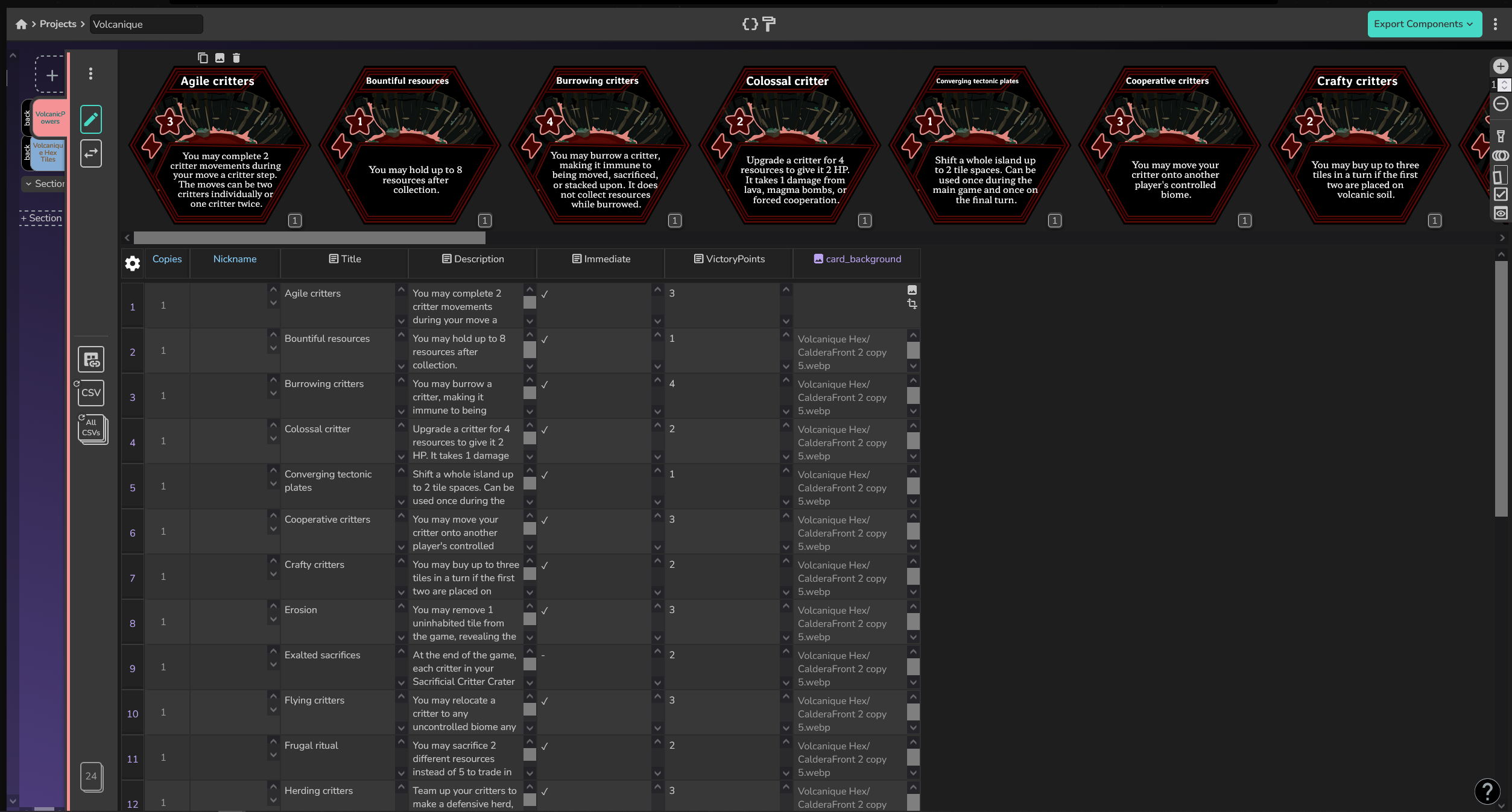This screenshot has height=812, width=1512.
Task: Click the paint roller icon in header
Action: coord(769,24)
